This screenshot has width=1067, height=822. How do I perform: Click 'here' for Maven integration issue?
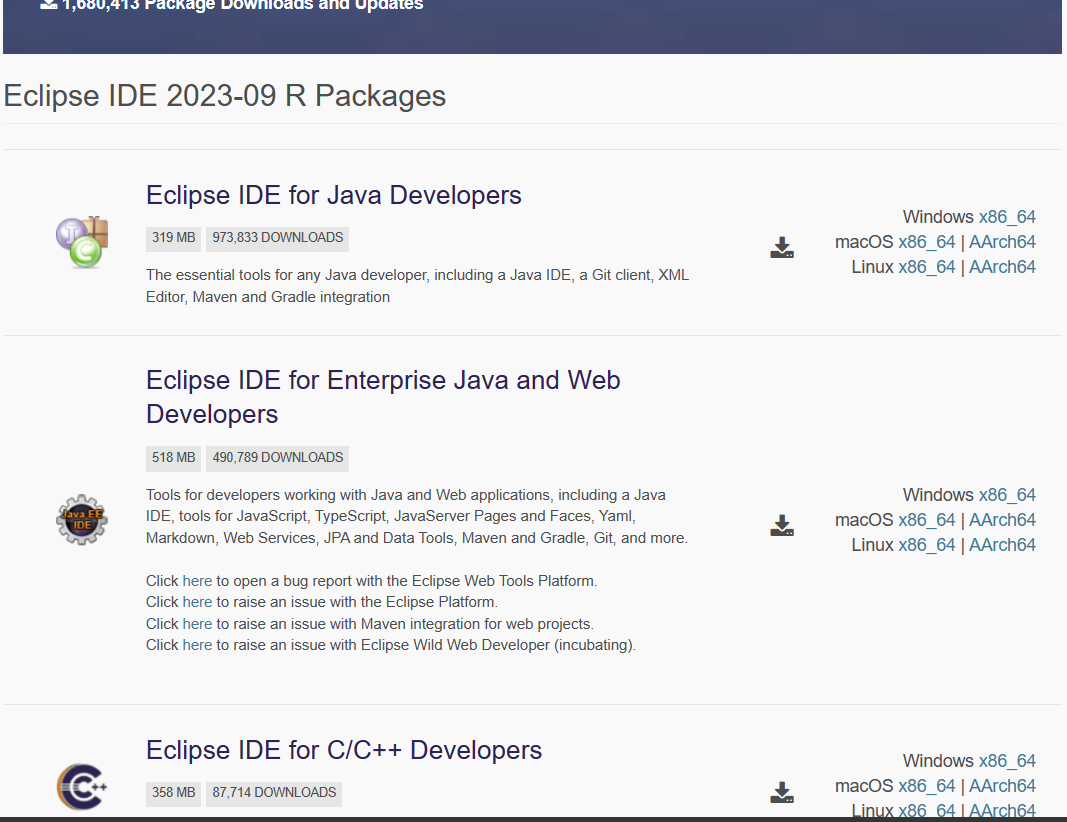point(197,624)
